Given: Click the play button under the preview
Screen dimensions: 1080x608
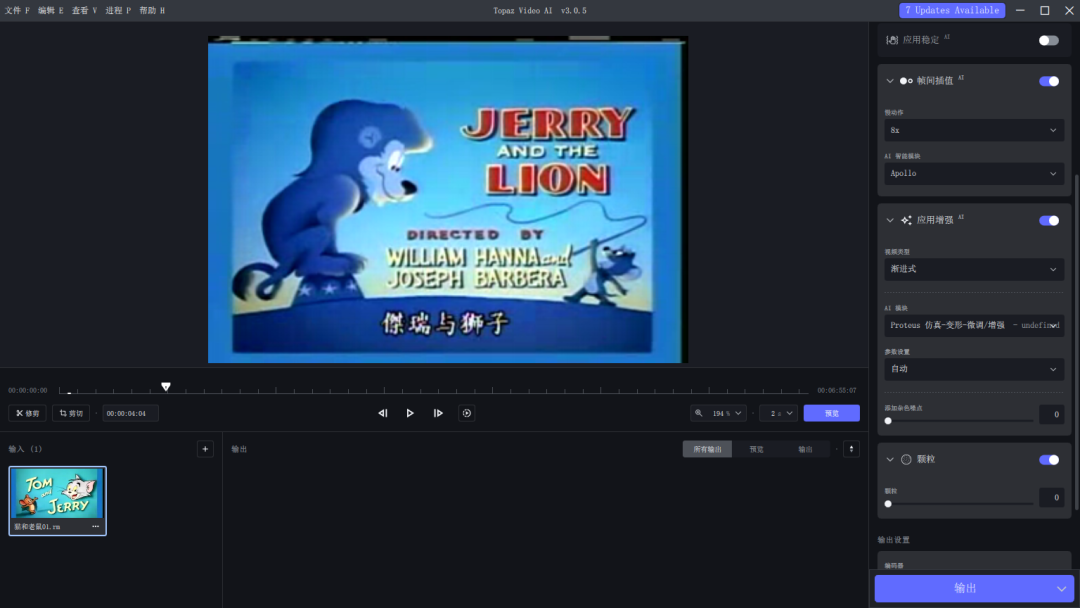Looking at the screenshot, I should (x=410, y=413).
